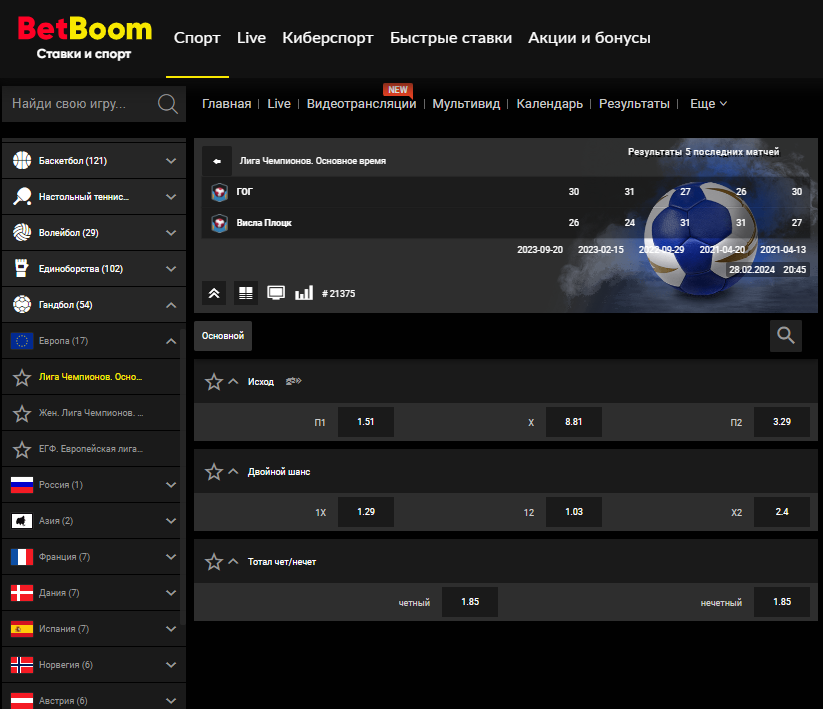Viewport: 823px width, 709px height.
Task: Favorite the Исход market star
Action: pyautogui.click(x=214, y=382)
